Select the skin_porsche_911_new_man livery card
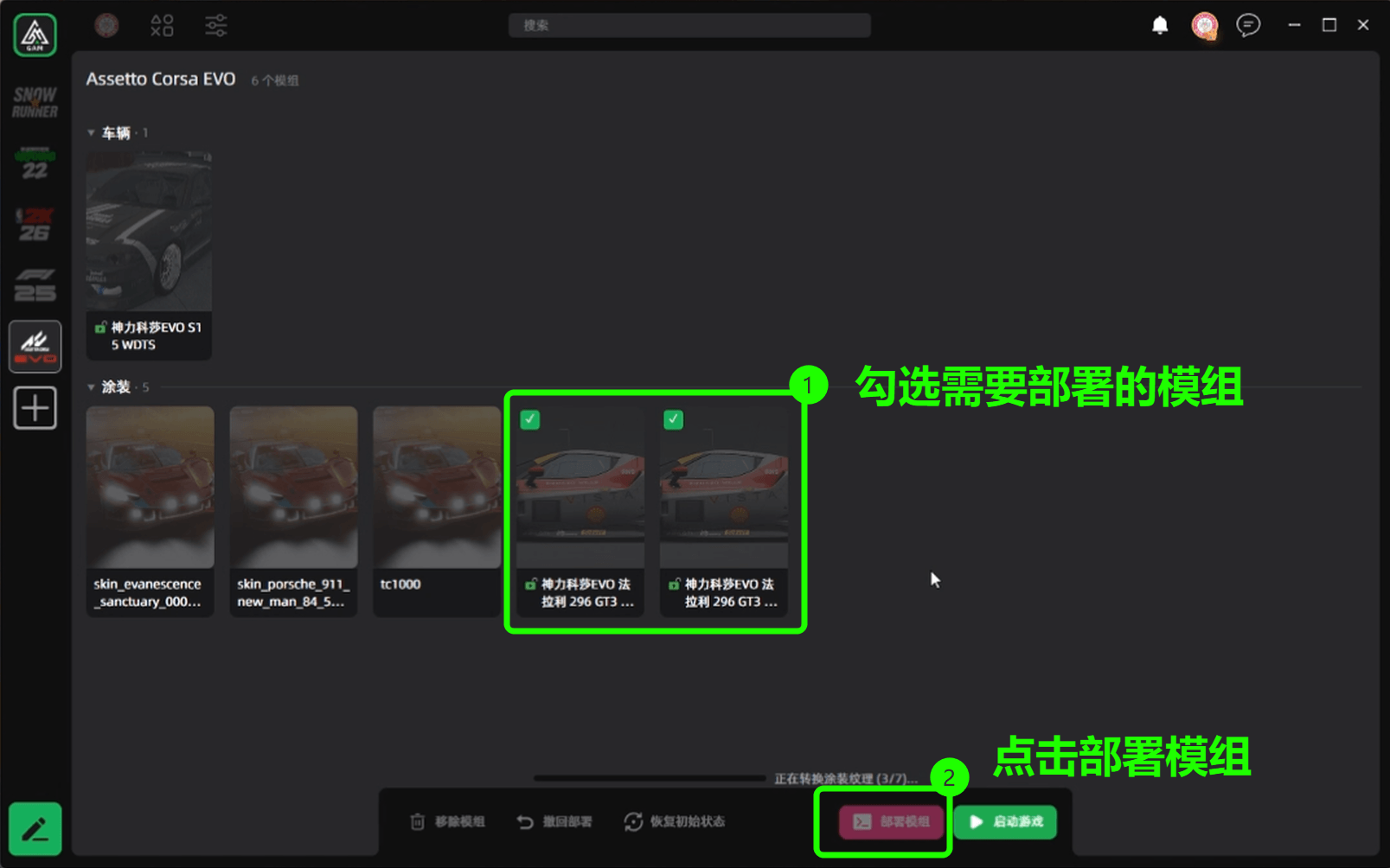This screenshot has width=1390, height=868. click(293, 510)
